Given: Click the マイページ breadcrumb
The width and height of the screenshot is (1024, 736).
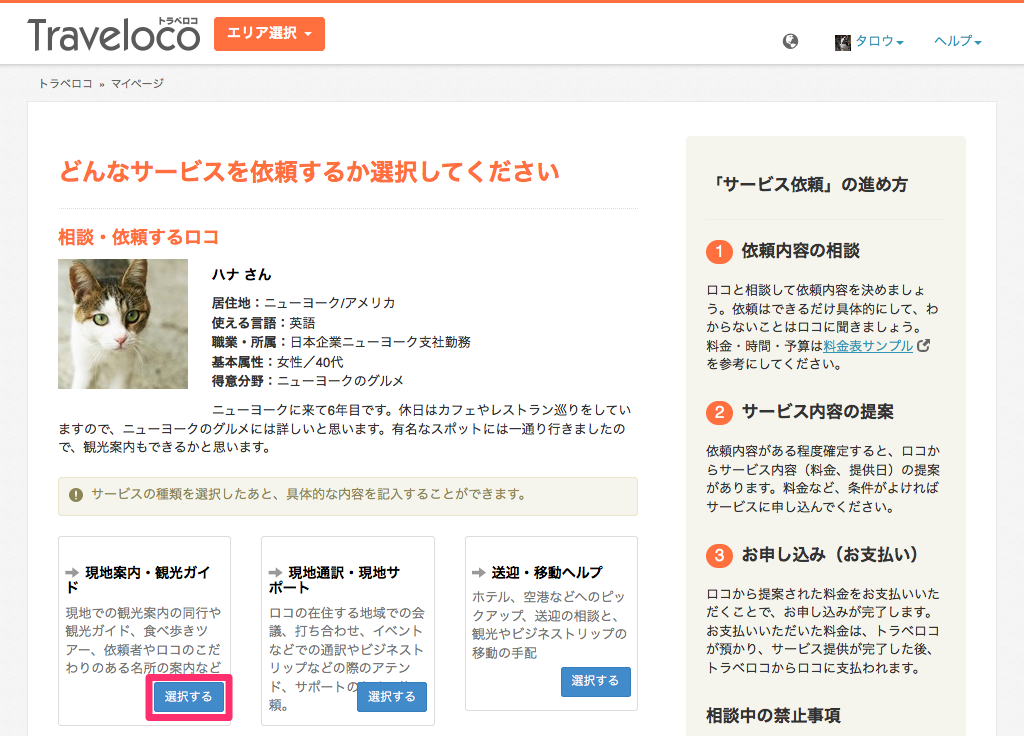Looking at the screenshot, I should point(137,84).
